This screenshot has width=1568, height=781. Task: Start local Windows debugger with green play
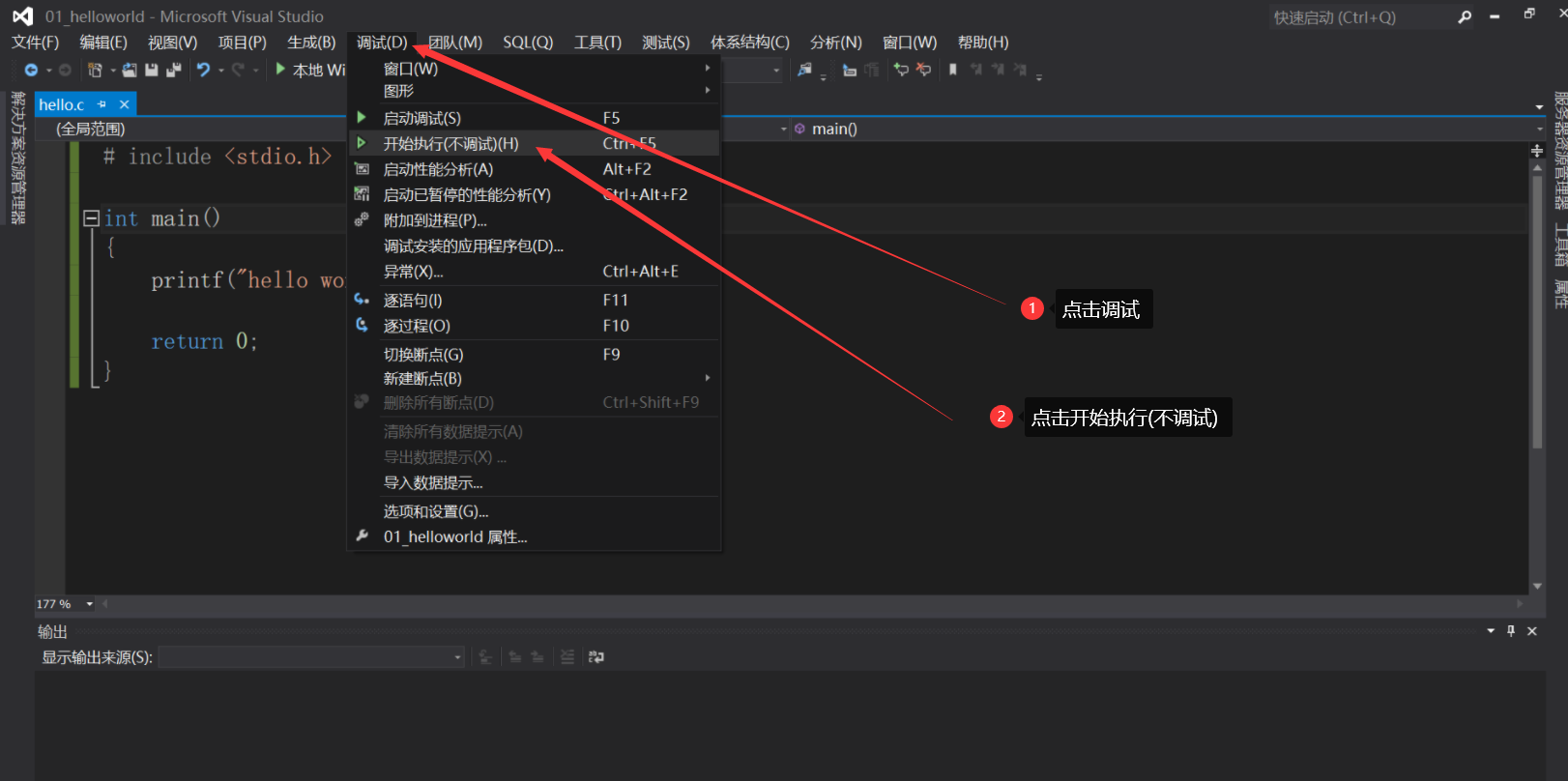click(x=280, y=69)
